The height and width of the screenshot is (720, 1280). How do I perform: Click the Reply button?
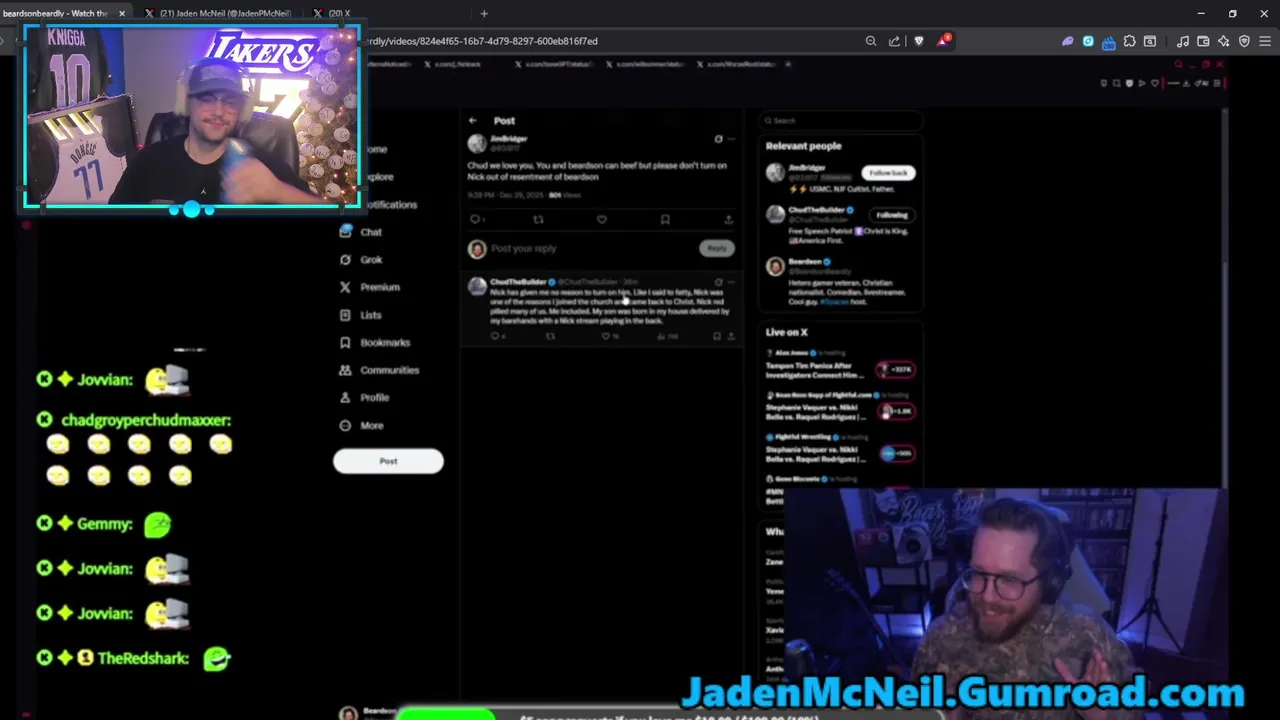(716, 248)
